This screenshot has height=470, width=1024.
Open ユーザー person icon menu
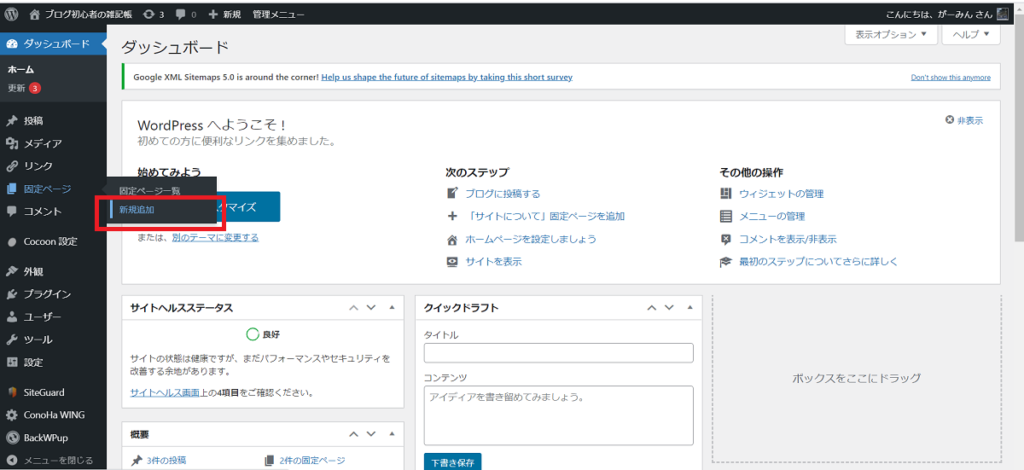[11, 317]
